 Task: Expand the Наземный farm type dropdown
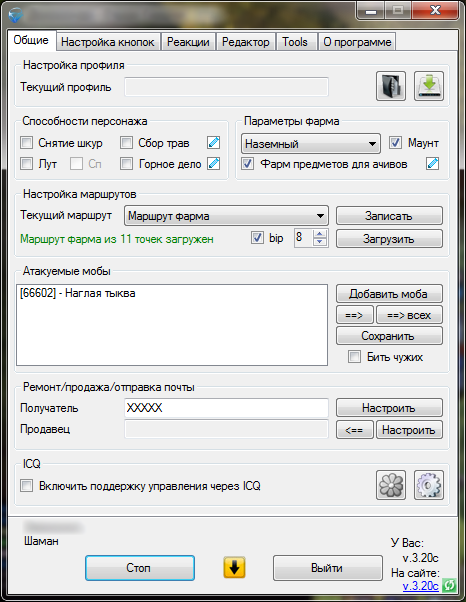[x=311, y=144]
